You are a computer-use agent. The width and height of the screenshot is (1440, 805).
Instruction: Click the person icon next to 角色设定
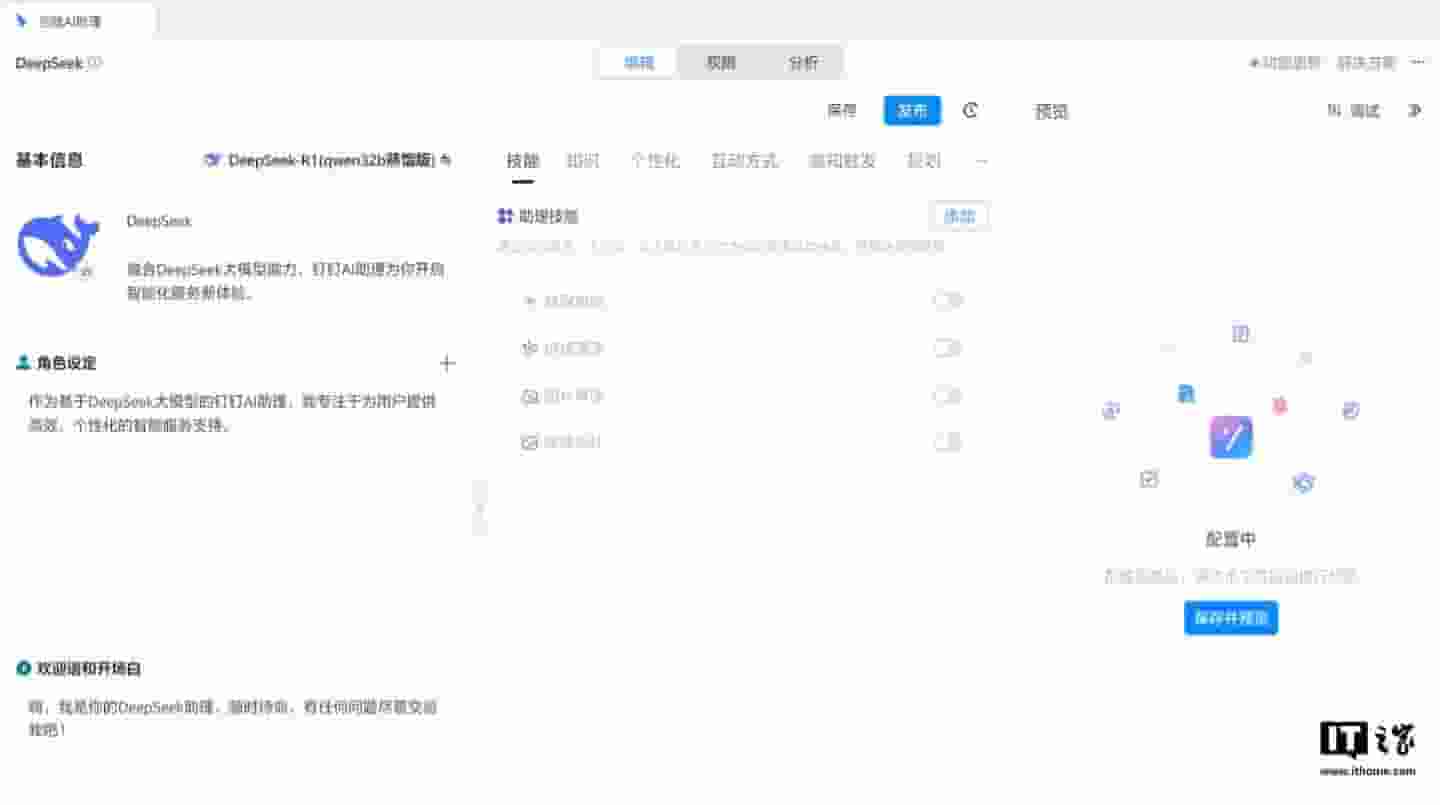22,363
